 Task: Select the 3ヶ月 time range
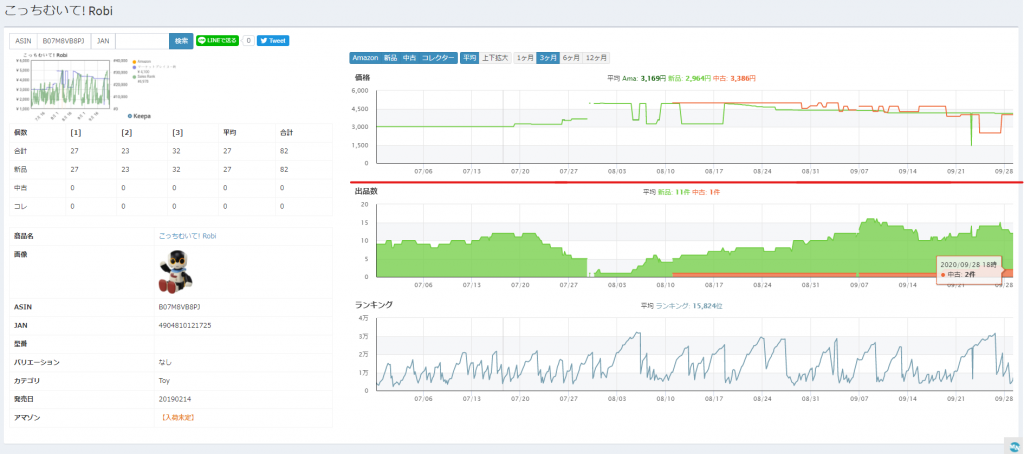548,58
